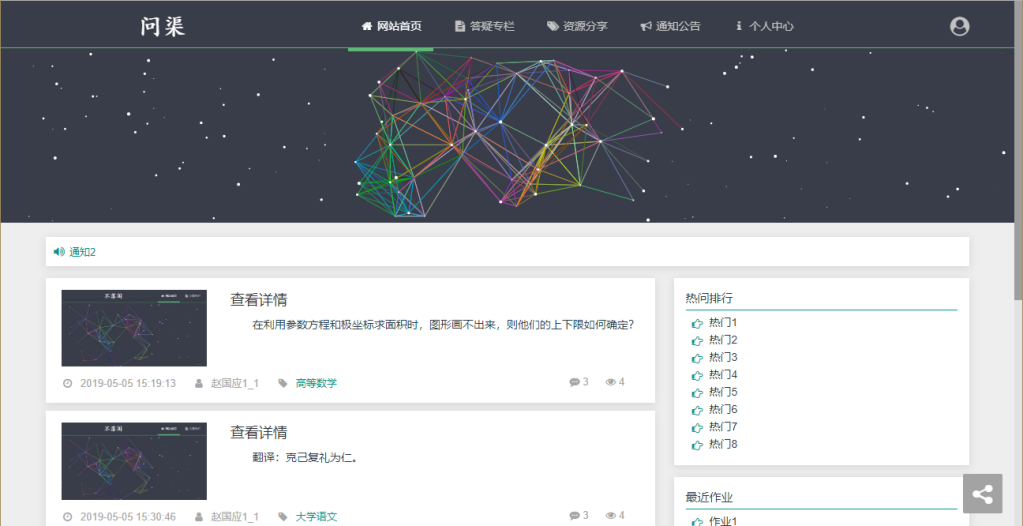
Task: Click the text 翻译：克己复礼为仁。
Action: pyautogui.click(x=305, y=457)
